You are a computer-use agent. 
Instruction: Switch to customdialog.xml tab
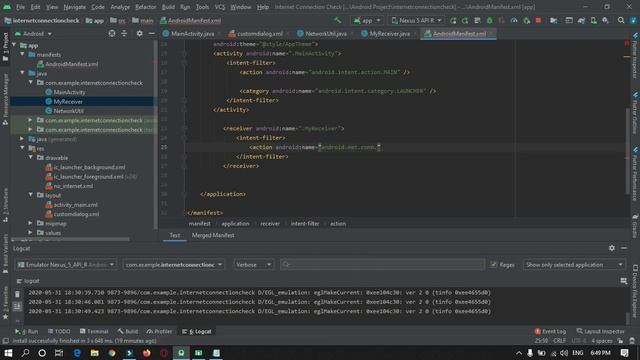click(x=260, y=33)
